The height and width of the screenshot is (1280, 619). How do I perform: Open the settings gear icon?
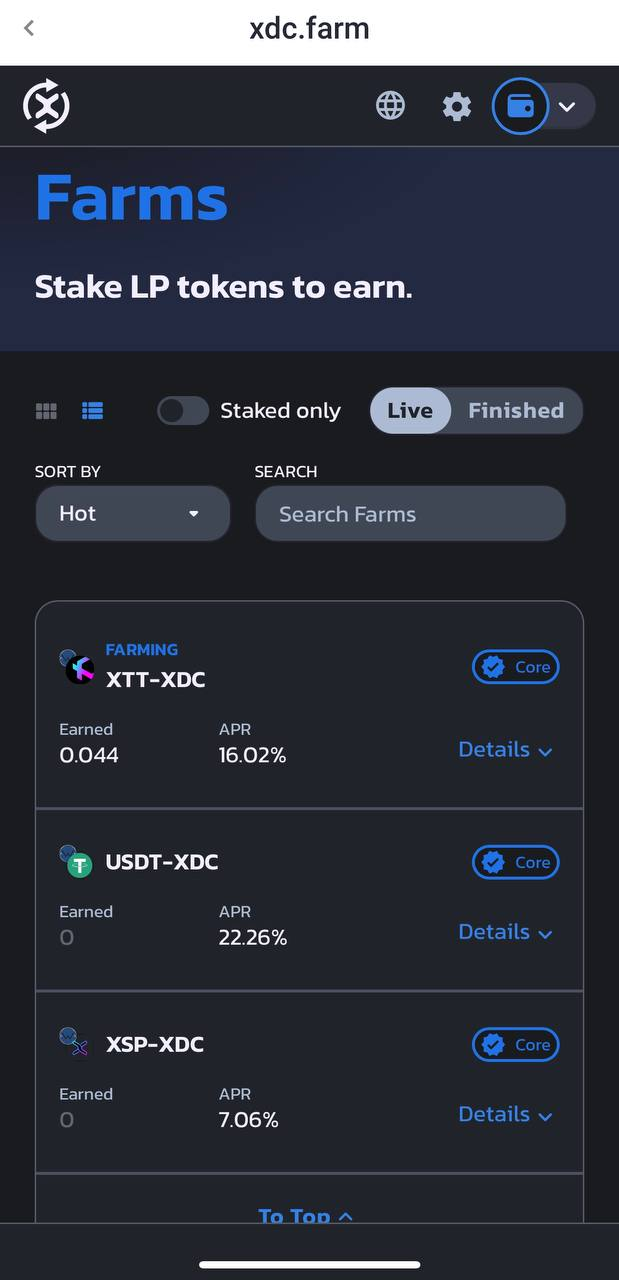(457, 106)
